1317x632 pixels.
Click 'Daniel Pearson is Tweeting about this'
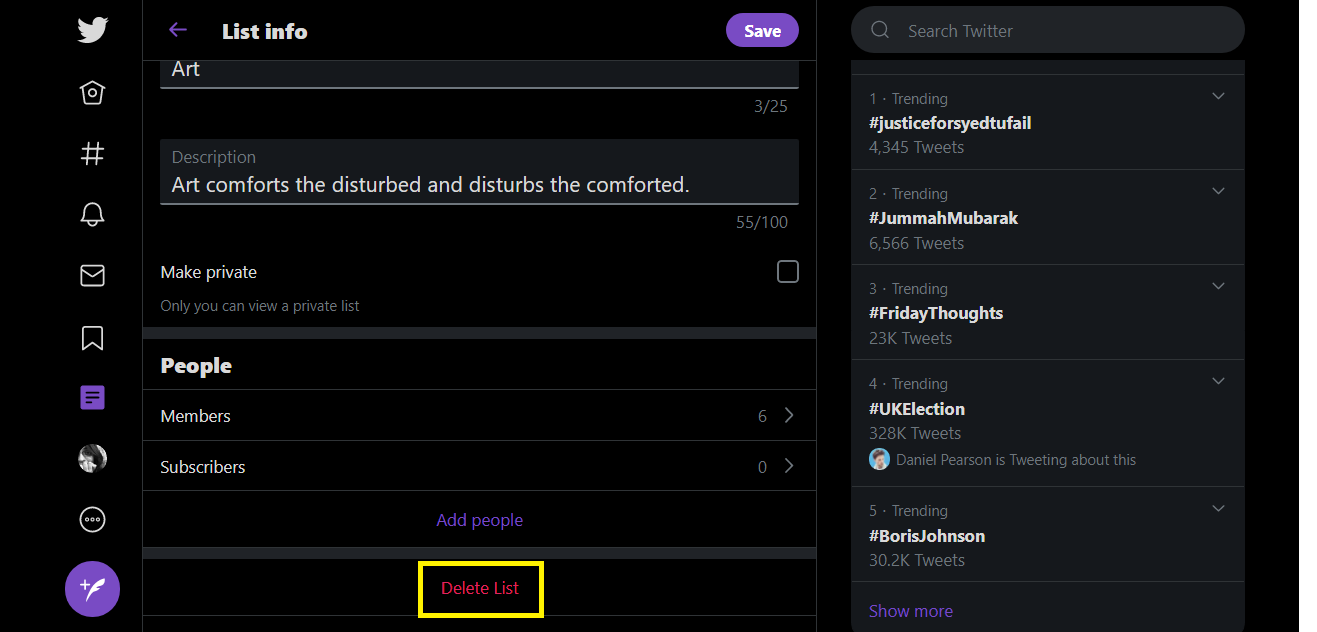[x=1016, y=460]
